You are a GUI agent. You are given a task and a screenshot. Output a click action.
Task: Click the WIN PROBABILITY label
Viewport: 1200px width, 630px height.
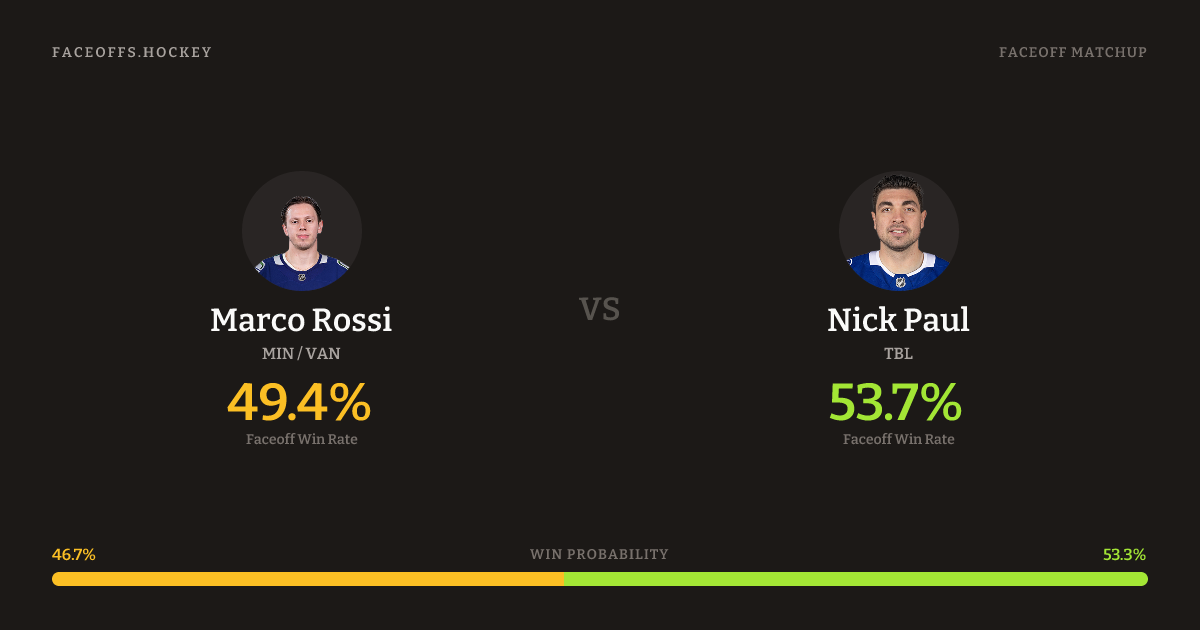599,554
